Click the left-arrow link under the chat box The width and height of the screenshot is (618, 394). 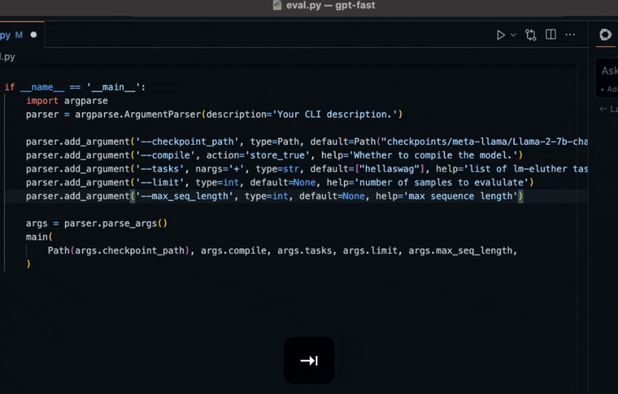click(608, 109)
